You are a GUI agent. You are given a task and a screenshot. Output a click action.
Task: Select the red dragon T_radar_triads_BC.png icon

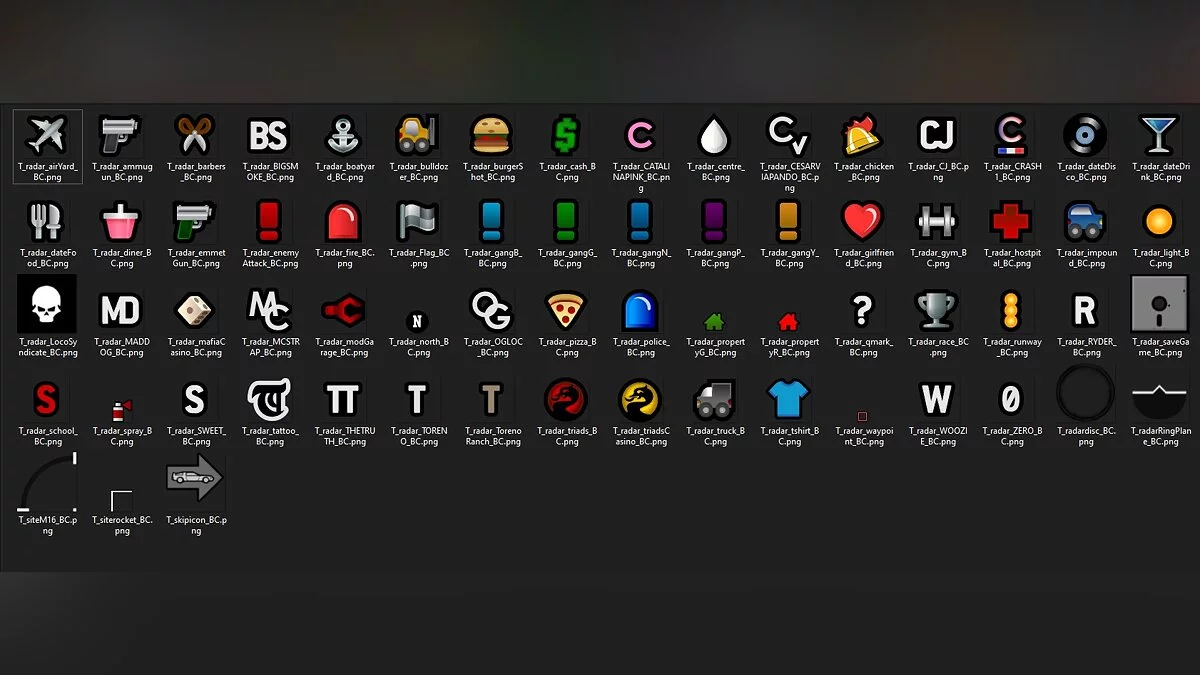coord(566,399)
